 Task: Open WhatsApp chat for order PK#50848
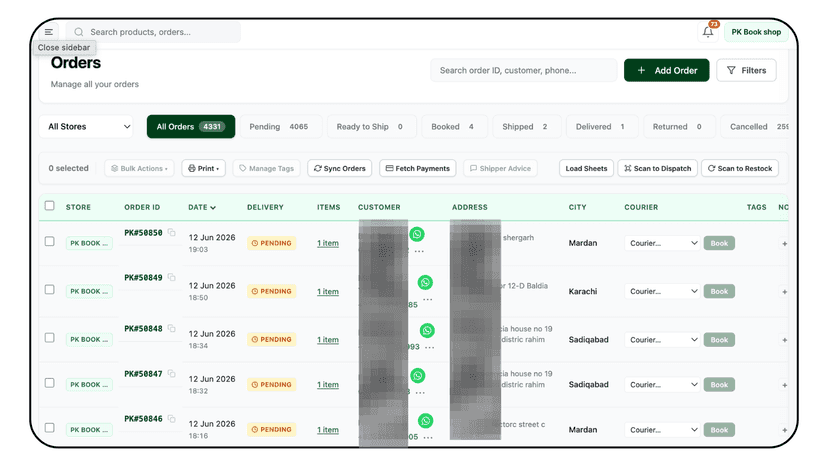tap(427, 331)
